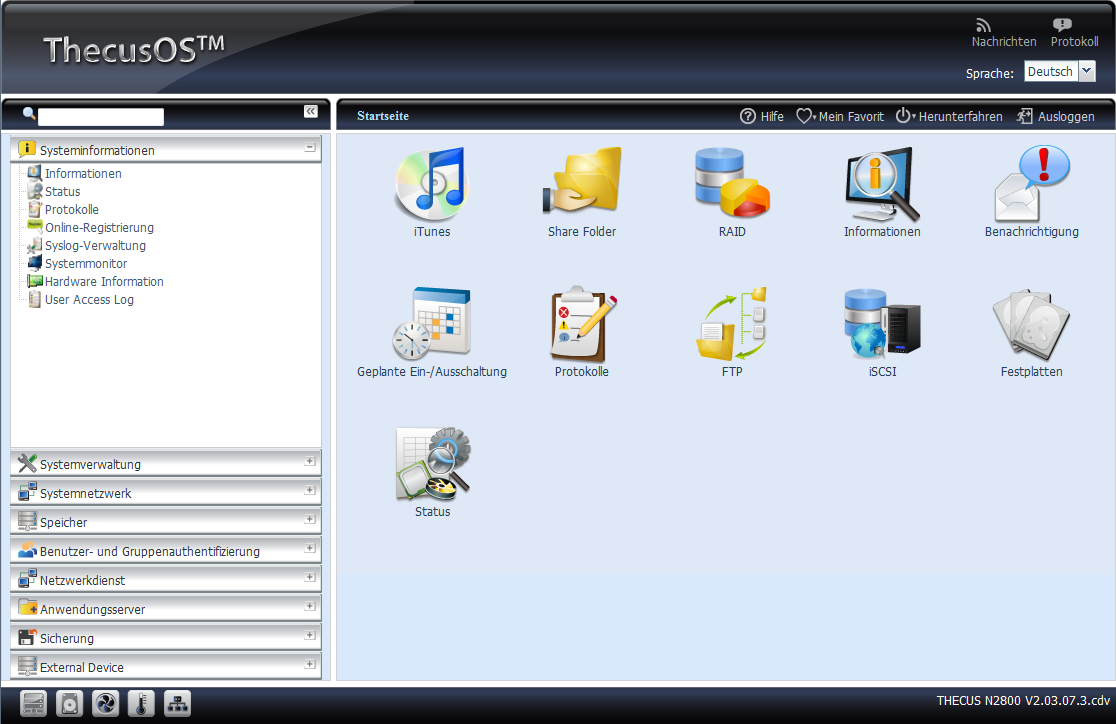Image resolution: width=1116 pixels, height=724 pixels.
Task: Open the iSCSI shortcut icon
Action: (x=882, y=322)
